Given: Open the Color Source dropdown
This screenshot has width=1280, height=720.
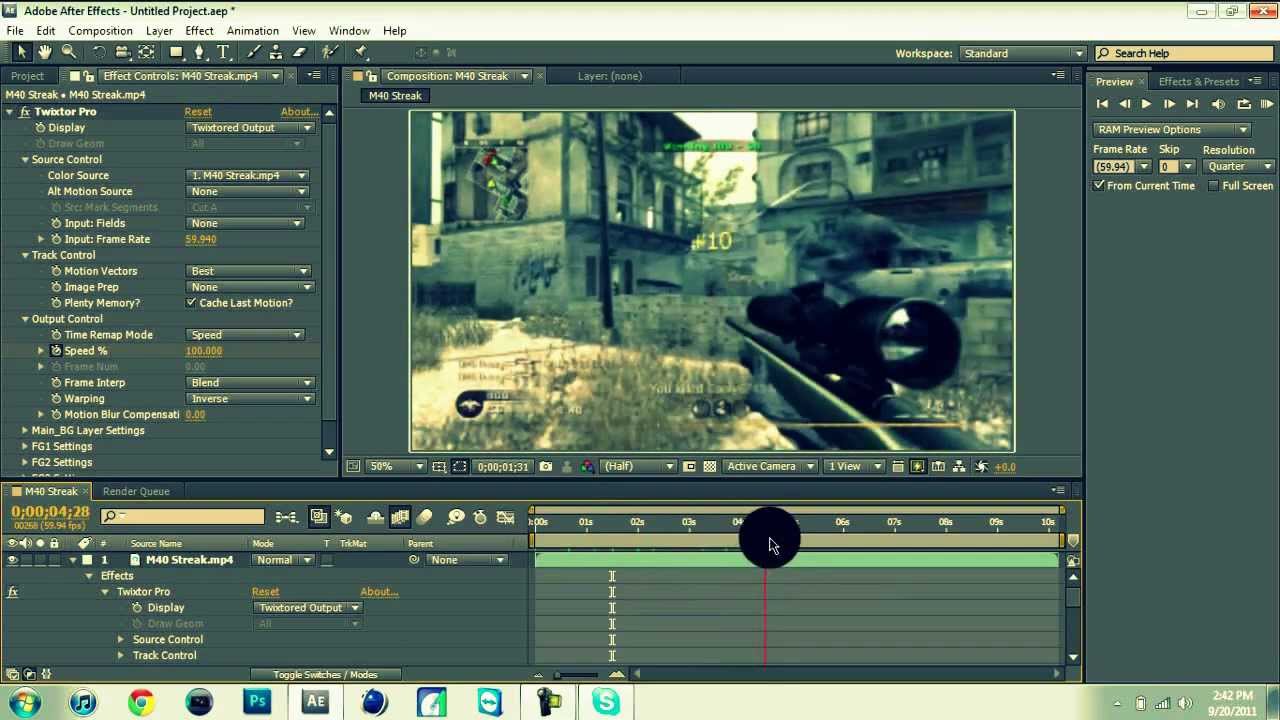Looking at the screenshot, I should coord(247,176).
